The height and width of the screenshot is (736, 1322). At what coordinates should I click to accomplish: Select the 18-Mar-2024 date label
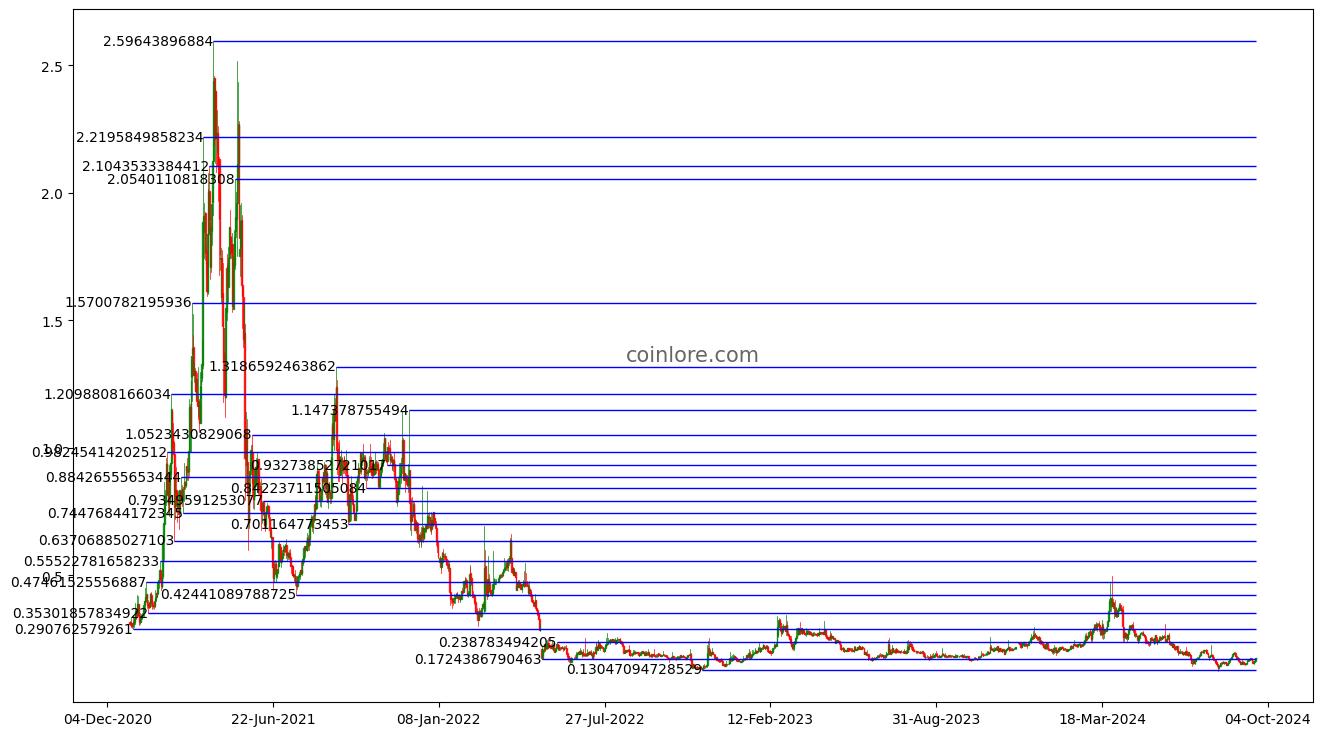pos(1102,718)
